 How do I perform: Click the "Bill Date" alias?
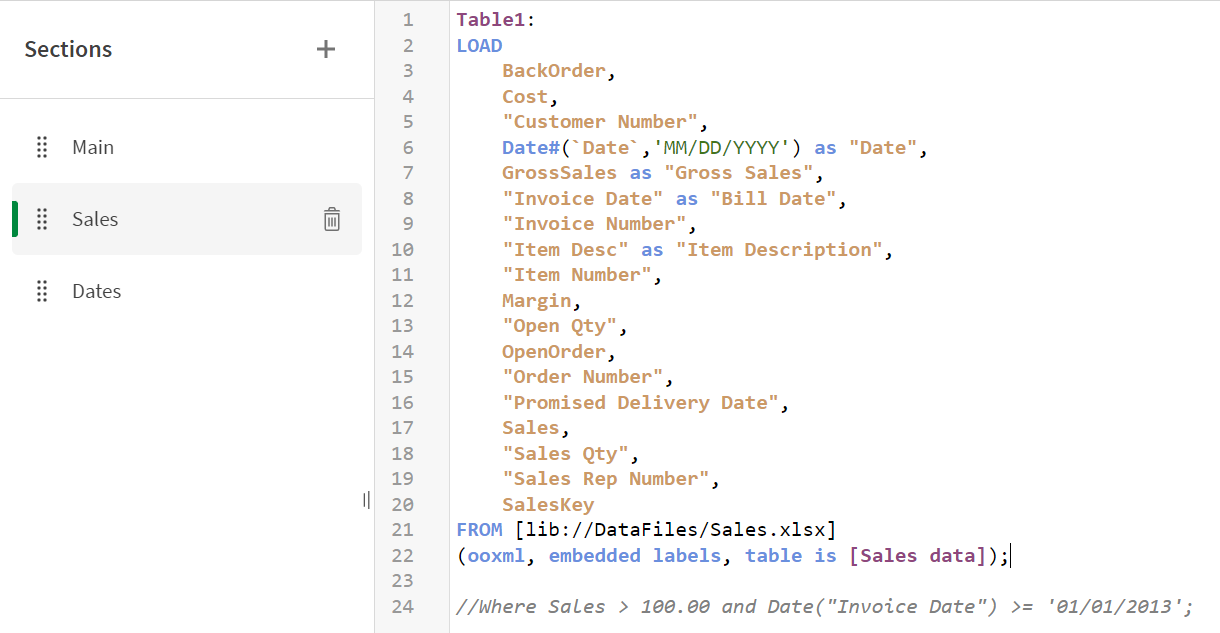point(774,198)
